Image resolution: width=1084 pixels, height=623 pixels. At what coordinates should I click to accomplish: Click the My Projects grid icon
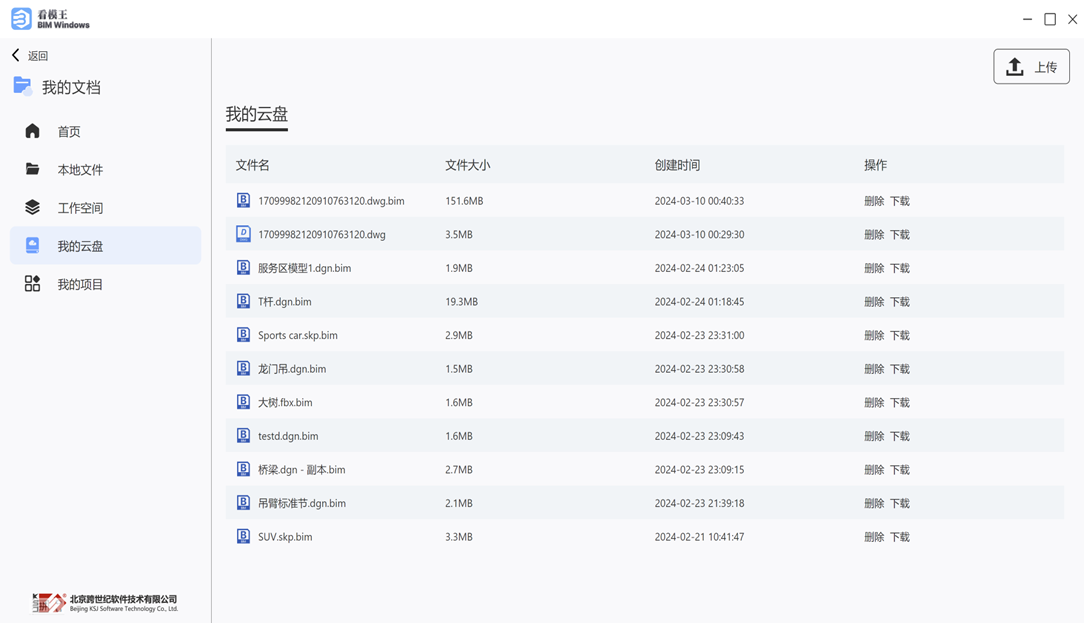(x=33, y=284)
